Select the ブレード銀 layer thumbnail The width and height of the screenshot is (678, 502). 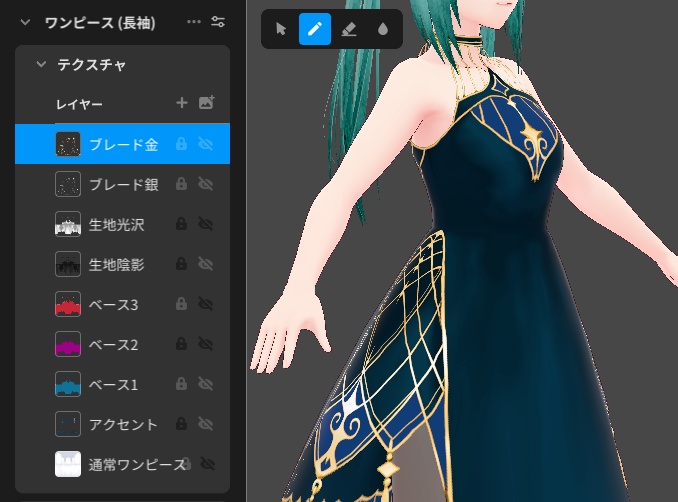68,184
